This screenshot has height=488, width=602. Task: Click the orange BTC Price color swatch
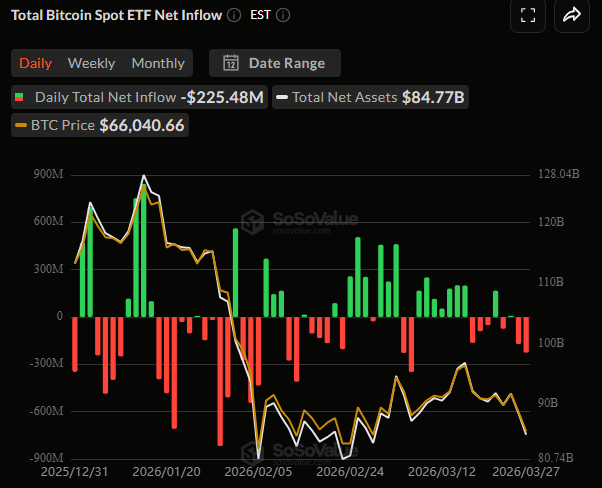click(x=20, y=126)
